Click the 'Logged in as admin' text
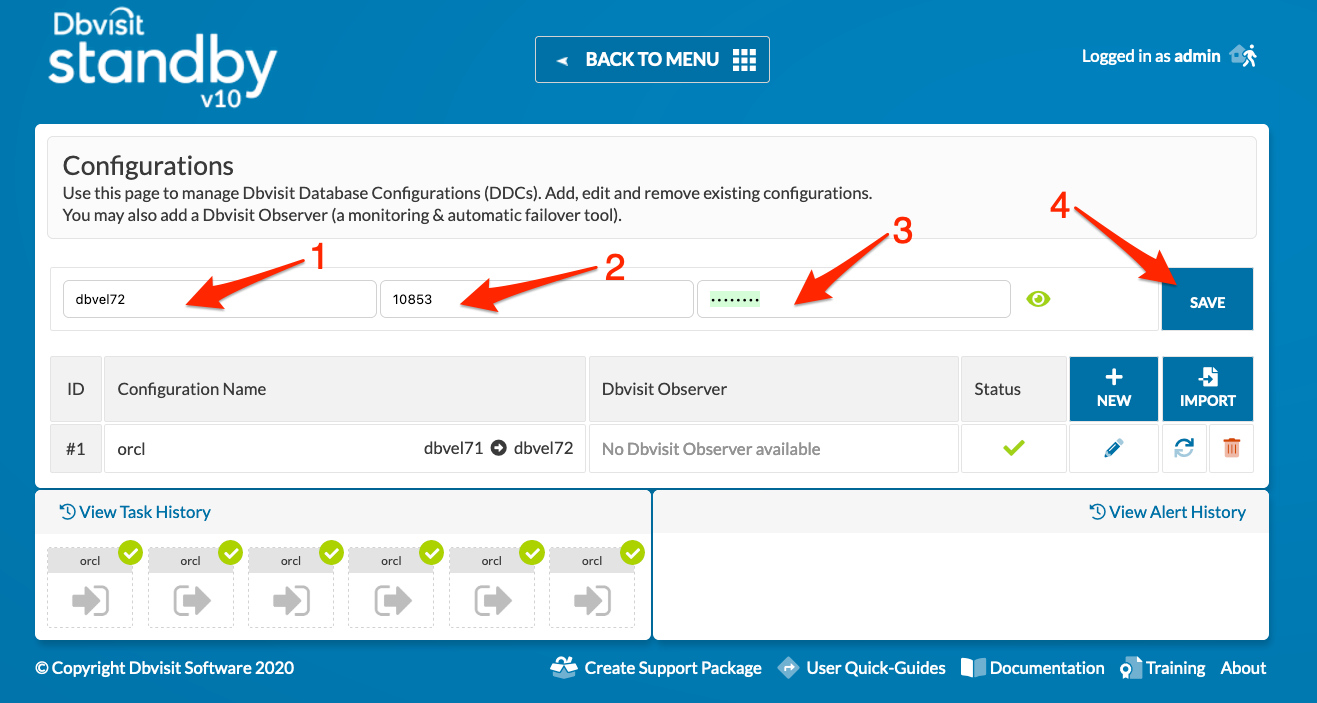The image size is (1317, 703). tap(1151, 56)
